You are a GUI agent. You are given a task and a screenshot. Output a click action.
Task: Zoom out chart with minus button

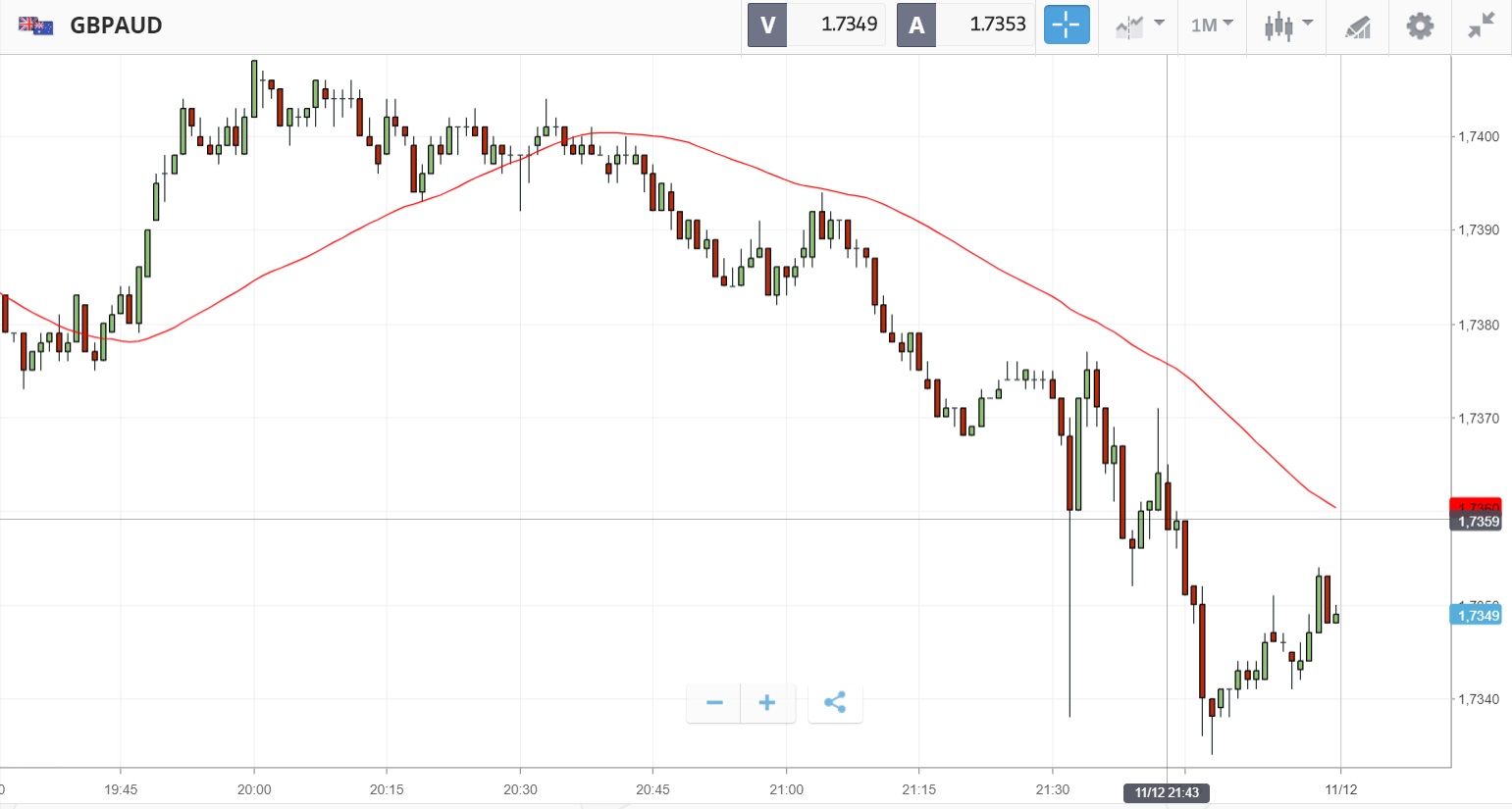pyautogui.click(x=714, y=702)
